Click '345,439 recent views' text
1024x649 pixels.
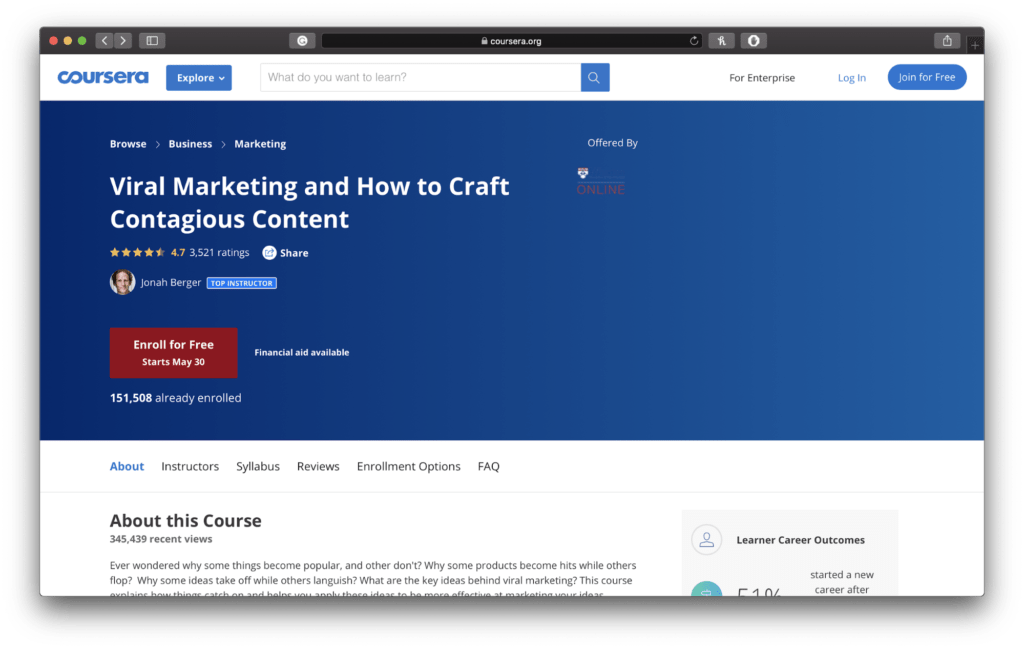tap(161, 539)
